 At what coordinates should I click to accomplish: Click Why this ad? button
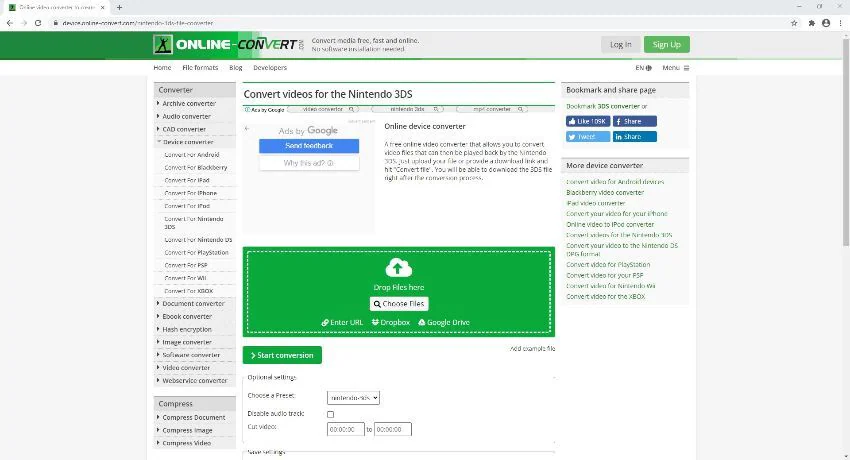[x=309, y=163]
